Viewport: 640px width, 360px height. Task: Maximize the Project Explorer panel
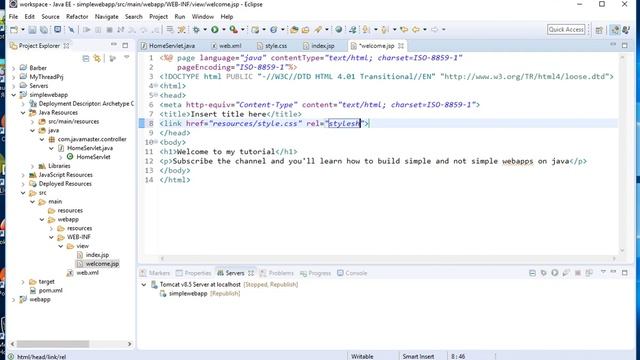click(125, 45)
